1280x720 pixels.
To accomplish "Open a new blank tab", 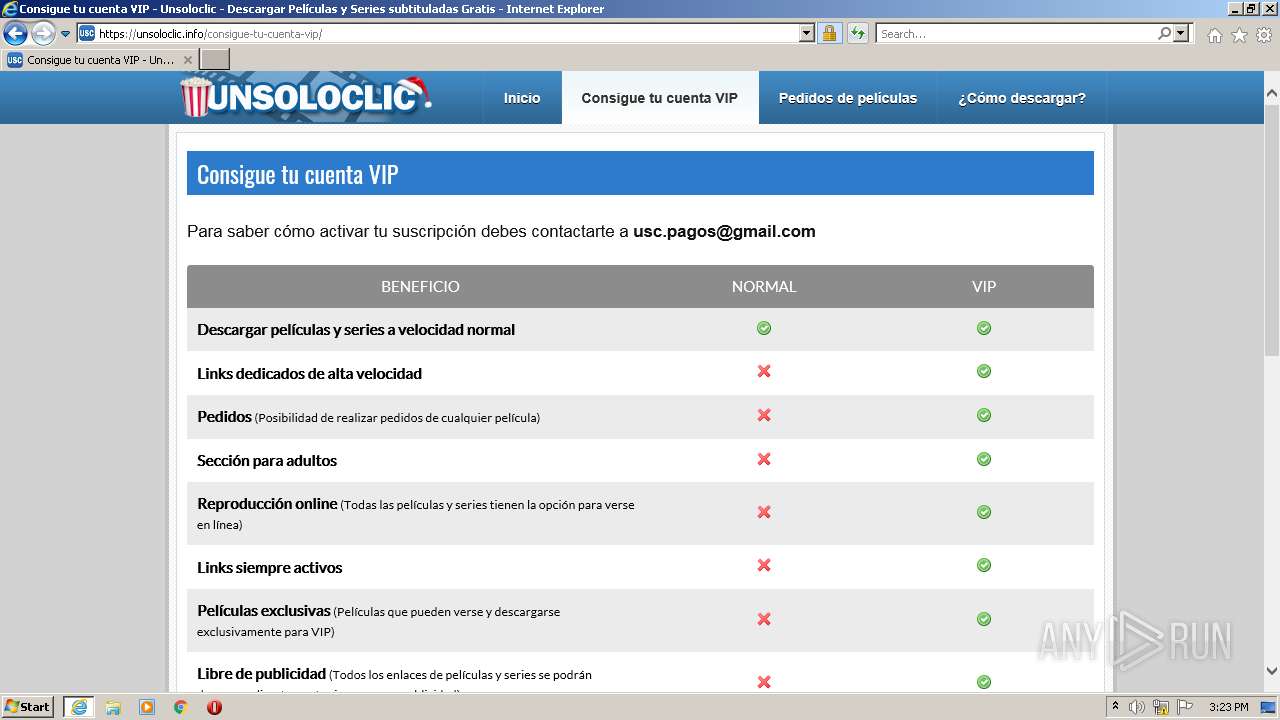I will [x=214, y=60].
